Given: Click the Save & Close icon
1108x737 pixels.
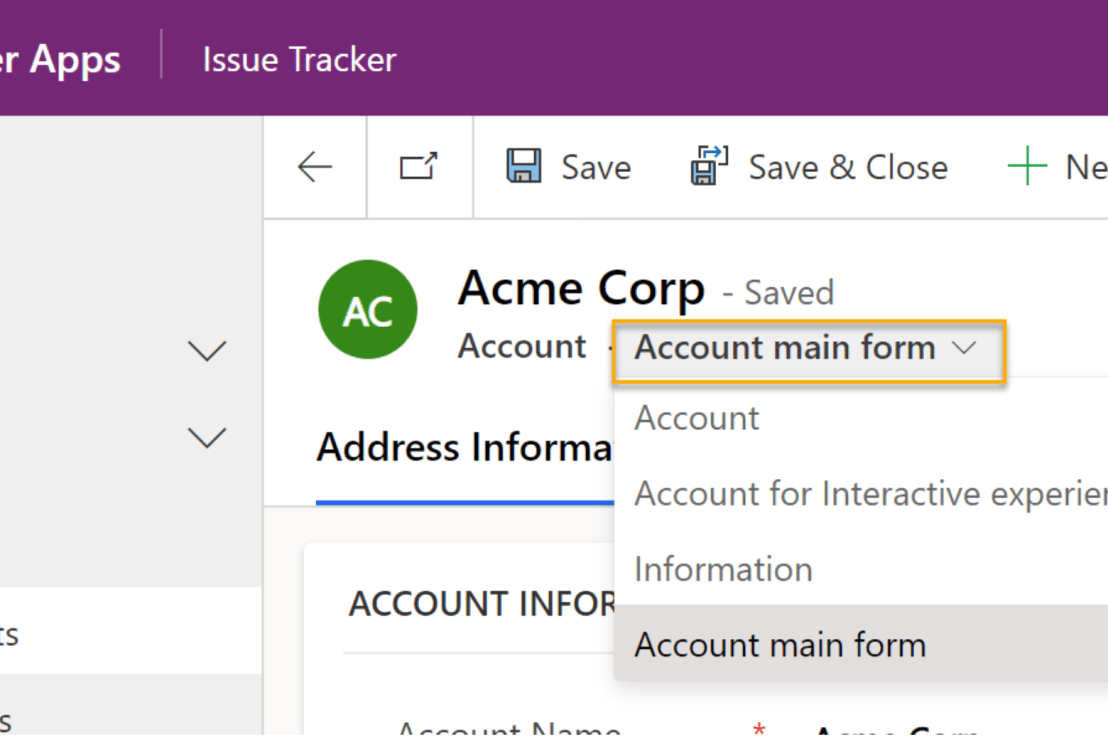Looking at the screenshot, I should click(x=707, y=166).
